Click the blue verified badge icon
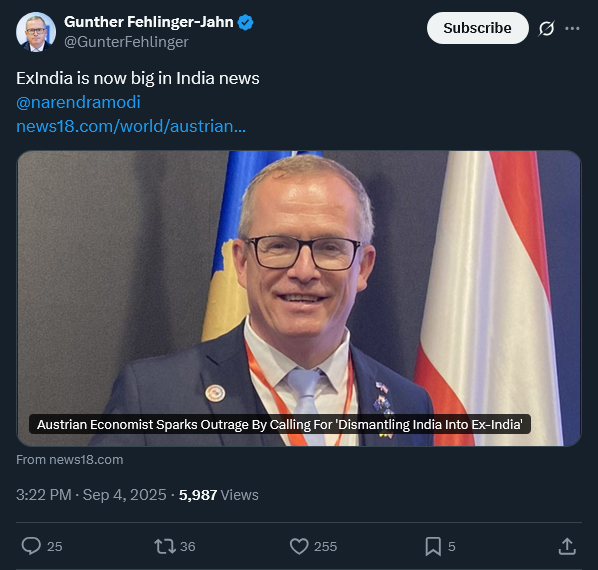Viewport: 598px width, 570px height. [x=245, y=22]
